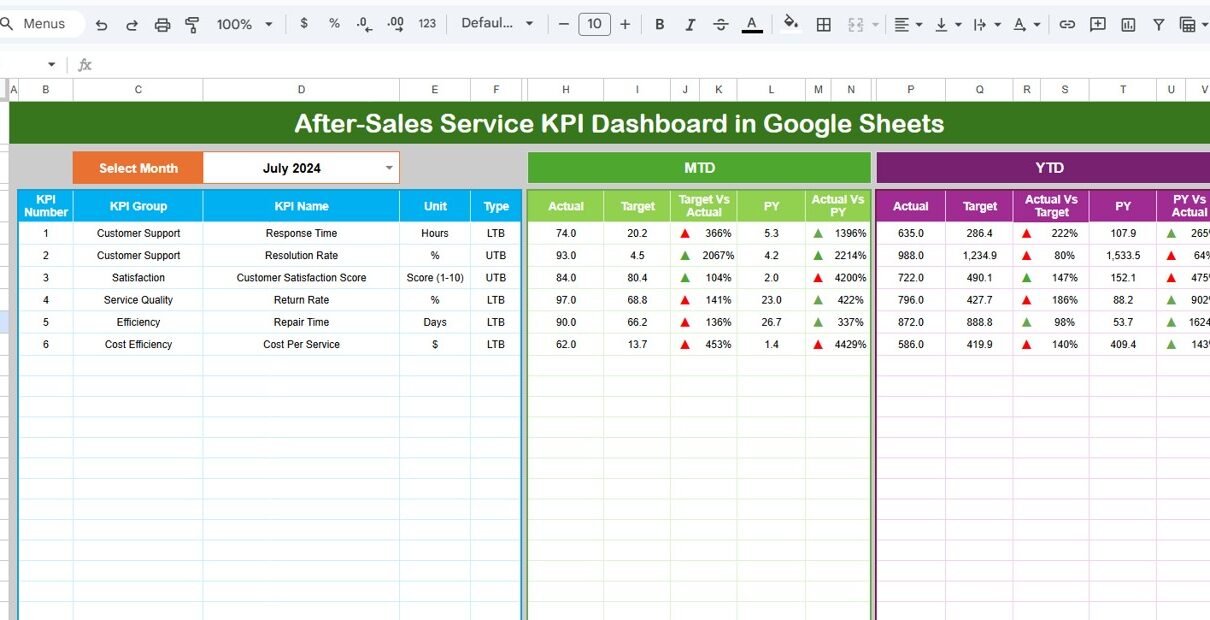Insert a chart from the toolbar
1210x620 pixels.
pos(1128,24)
